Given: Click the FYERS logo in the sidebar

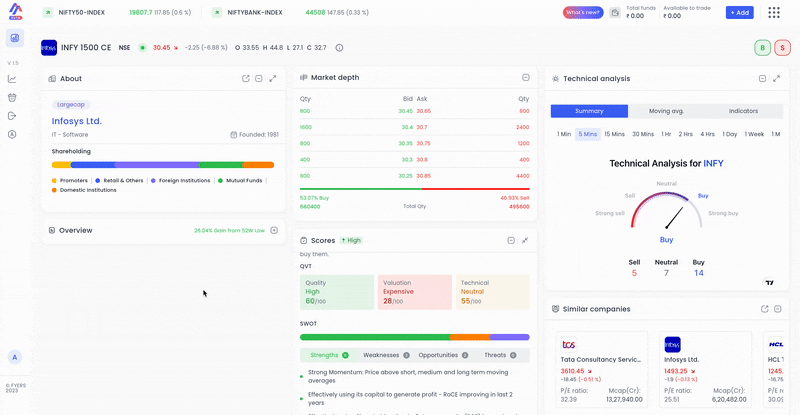Looking at the screenshot, I should [x=15, y=11].
